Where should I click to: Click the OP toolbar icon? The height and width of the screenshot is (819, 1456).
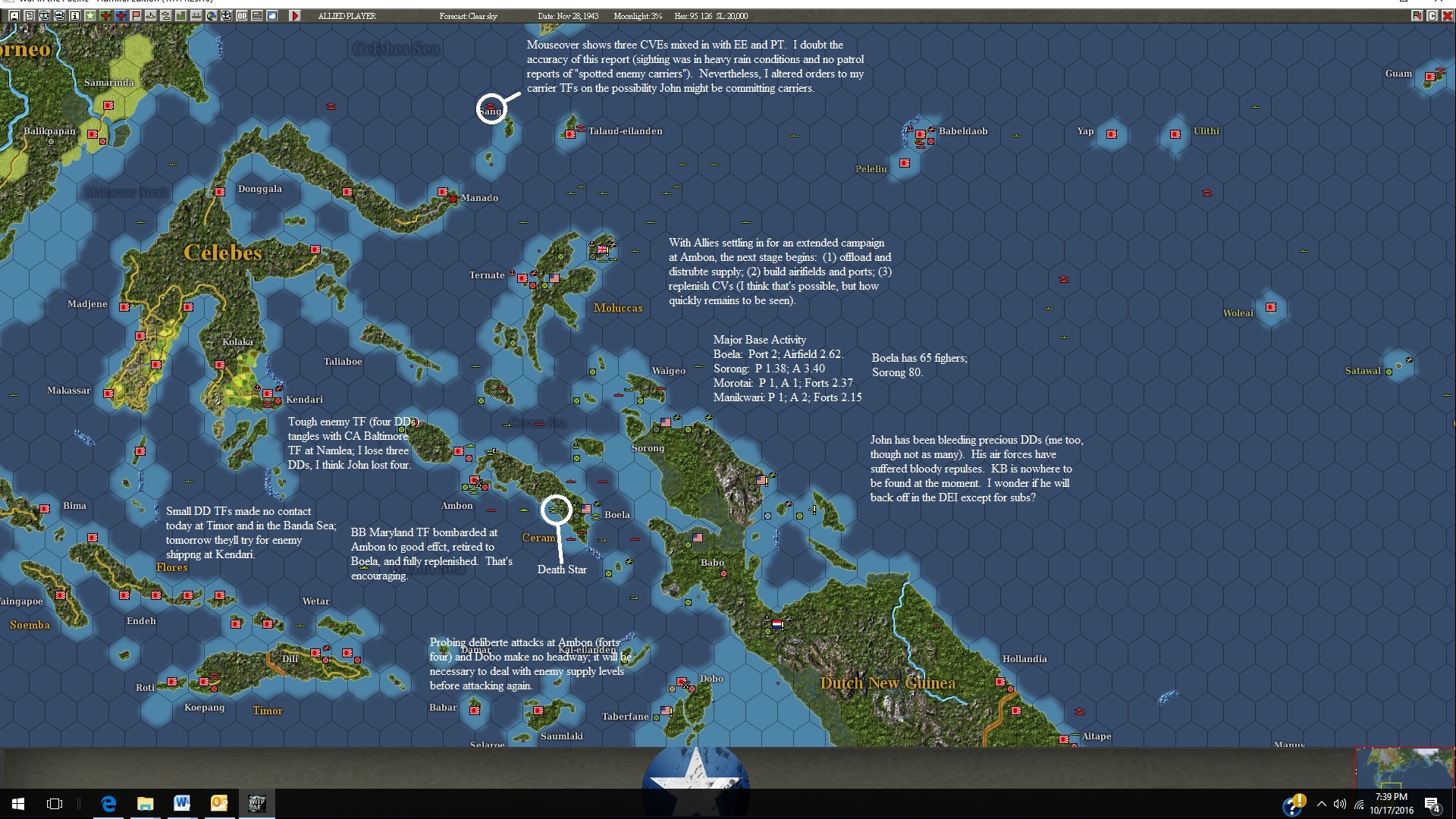(x=241, y=15)
